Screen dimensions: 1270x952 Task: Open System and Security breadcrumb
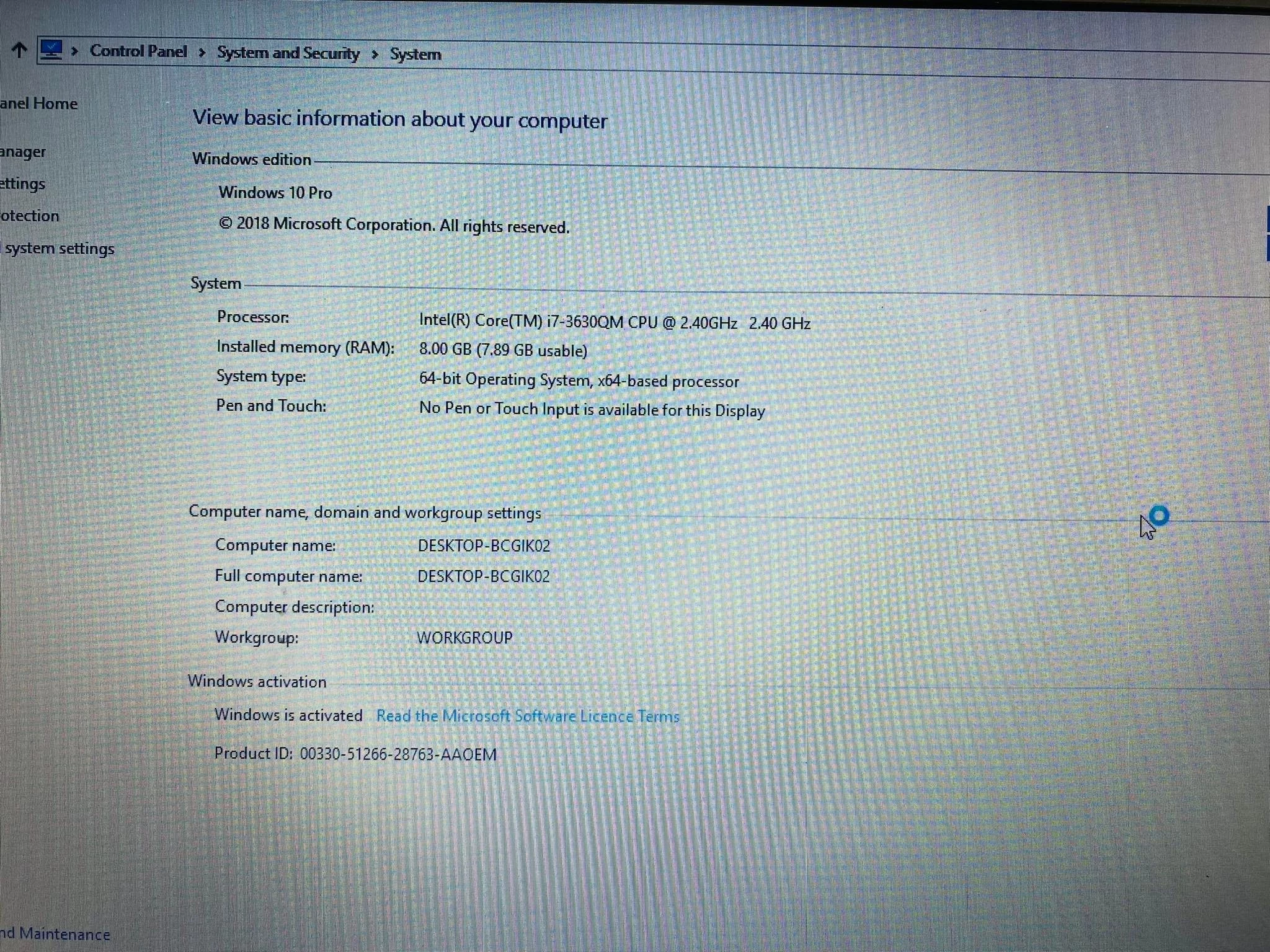tap(288, 53)
